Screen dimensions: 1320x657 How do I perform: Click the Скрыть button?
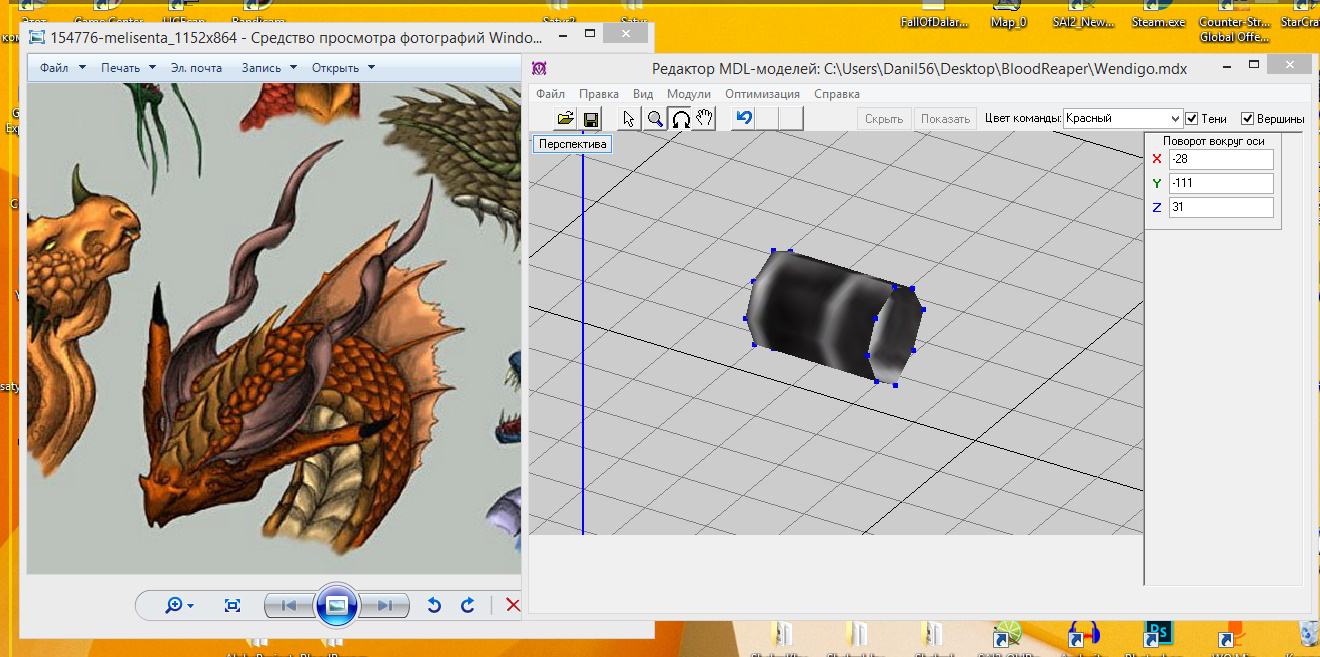pyautogui.click(x=884, y=119)
